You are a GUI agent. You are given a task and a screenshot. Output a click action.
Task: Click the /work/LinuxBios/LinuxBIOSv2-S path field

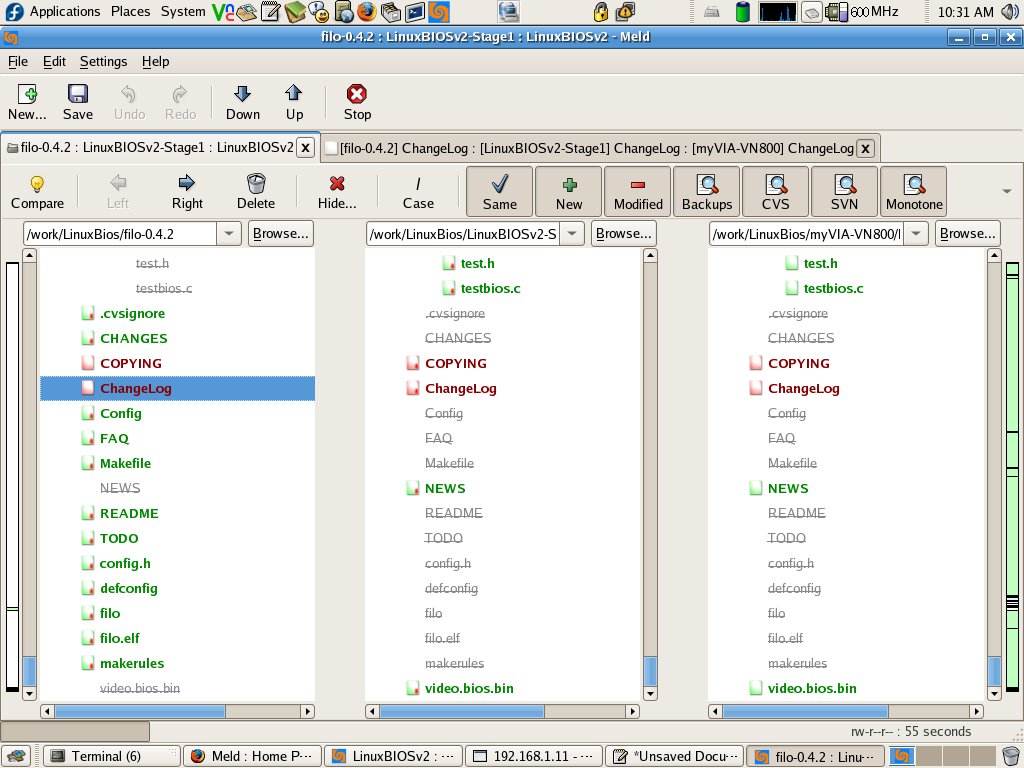[463, 234]
